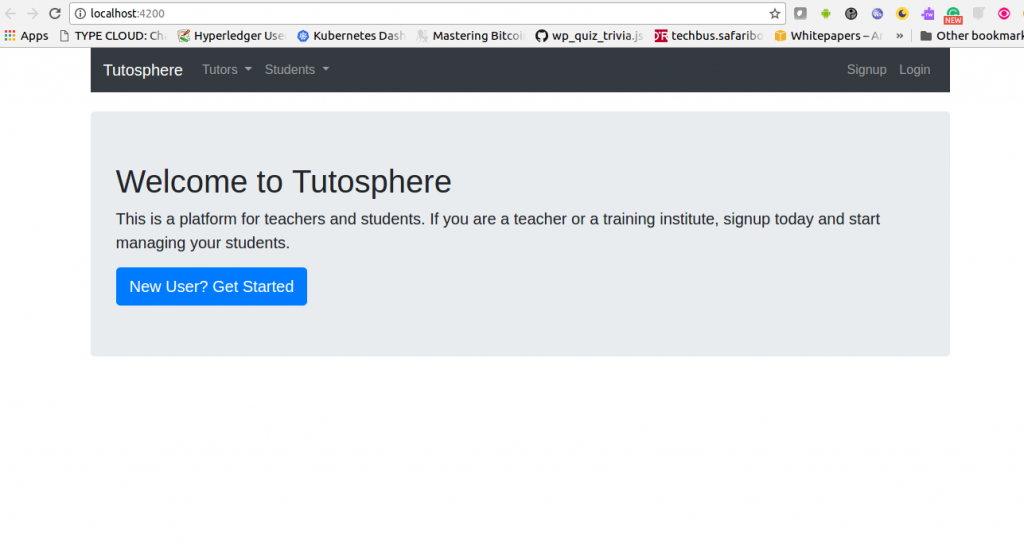Click the pink eye extension icon
Image resolution: width=1024 pixels, height=553 pixels.
(x=1004, y=14)
